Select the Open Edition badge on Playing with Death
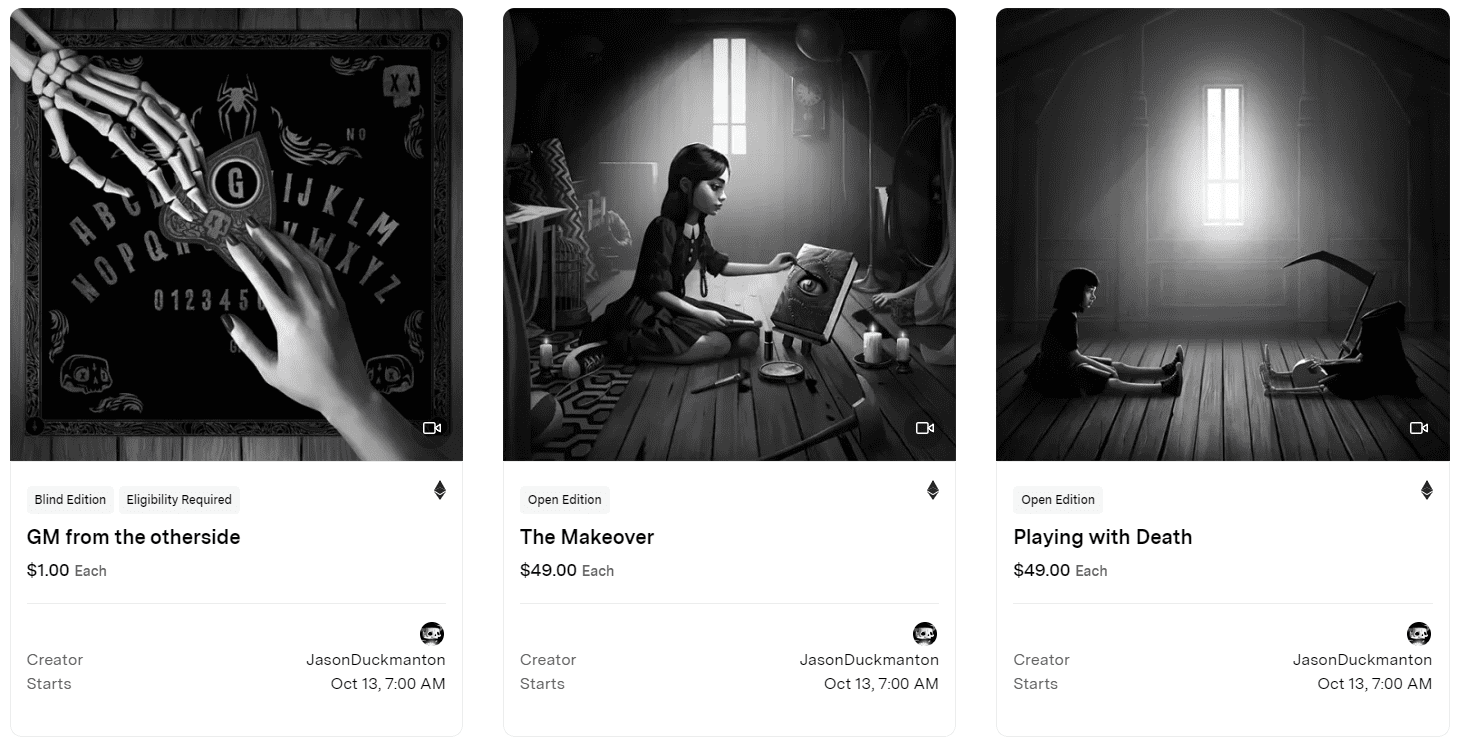 tap(1057, 499)
